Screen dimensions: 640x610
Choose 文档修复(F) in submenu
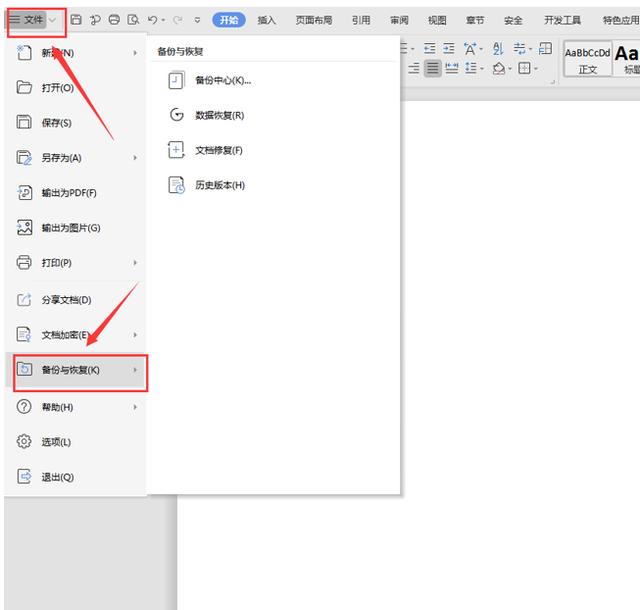coord(273,150)
